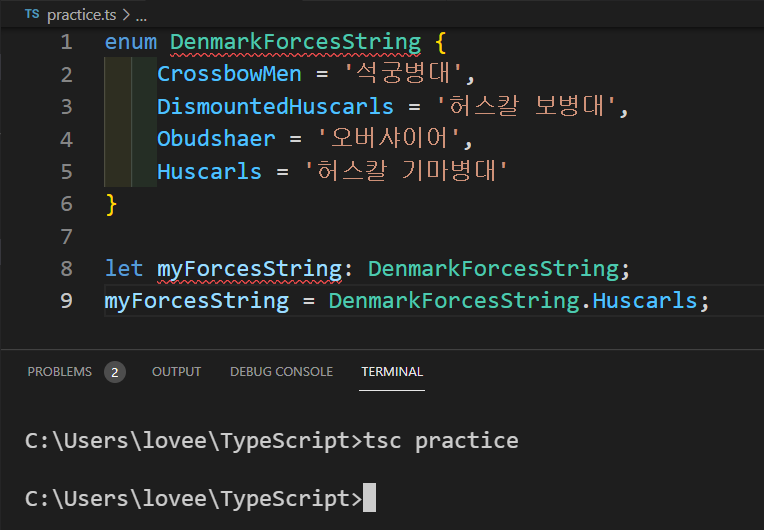This screenshot has height=530, width=764.
Task: Click myForcesString at start of line 9
Action: tap(197, 301)
